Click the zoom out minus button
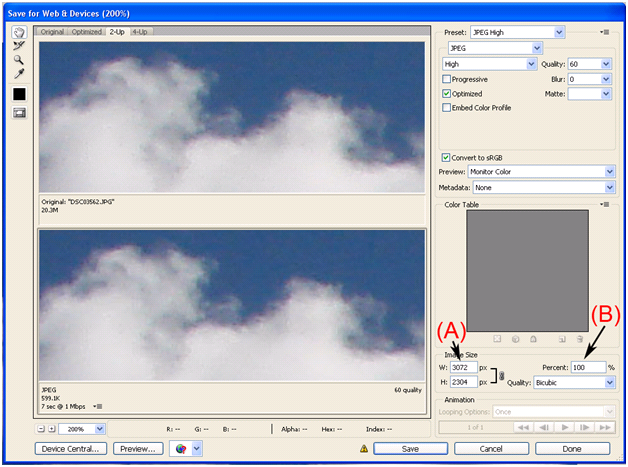The width and height of the screenshot is (628, 467). [41, 429]
